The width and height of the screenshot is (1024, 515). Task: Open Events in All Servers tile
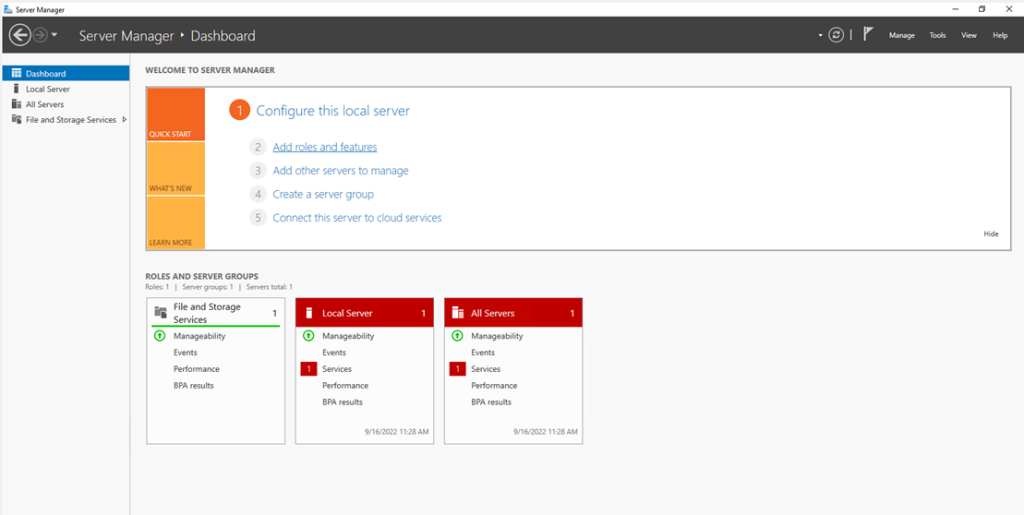pos(483,352)
